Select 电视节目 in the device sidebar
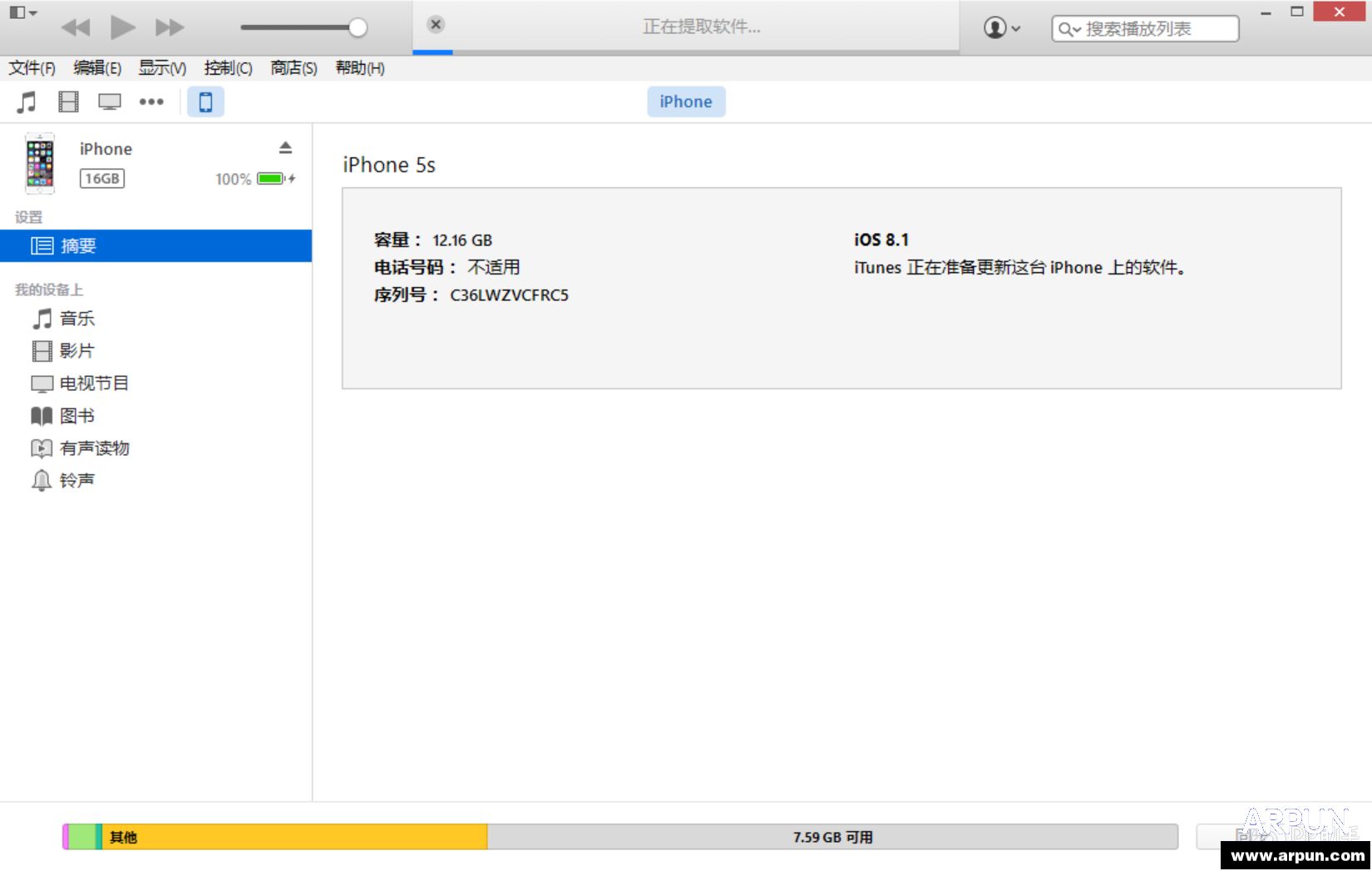 click(95, 383)
